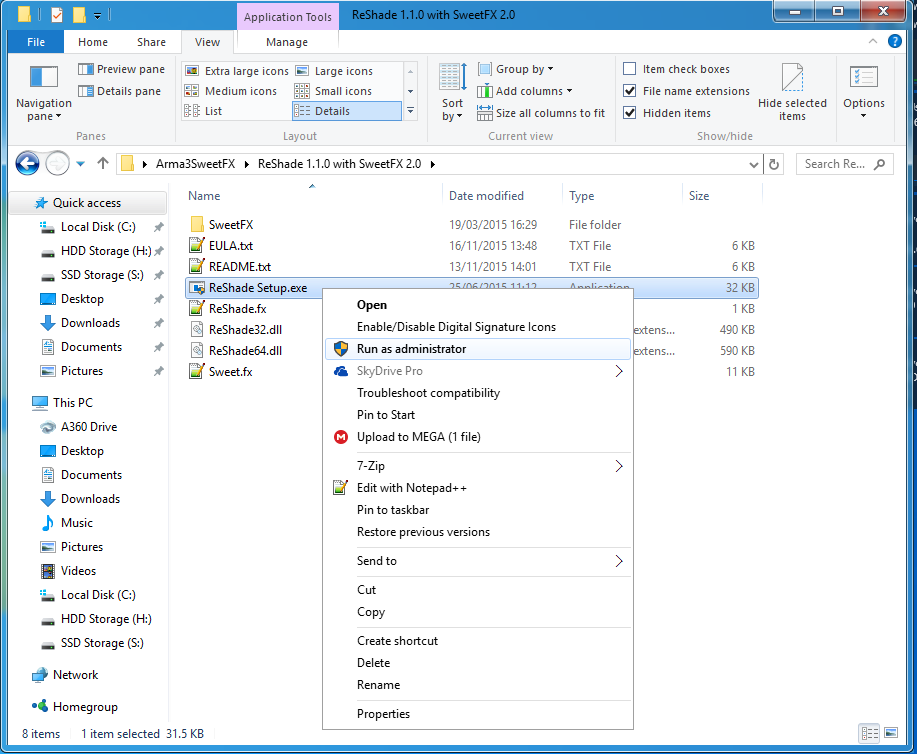Sort by Date modified column header
917x754 pixels.
coord(486,196)
